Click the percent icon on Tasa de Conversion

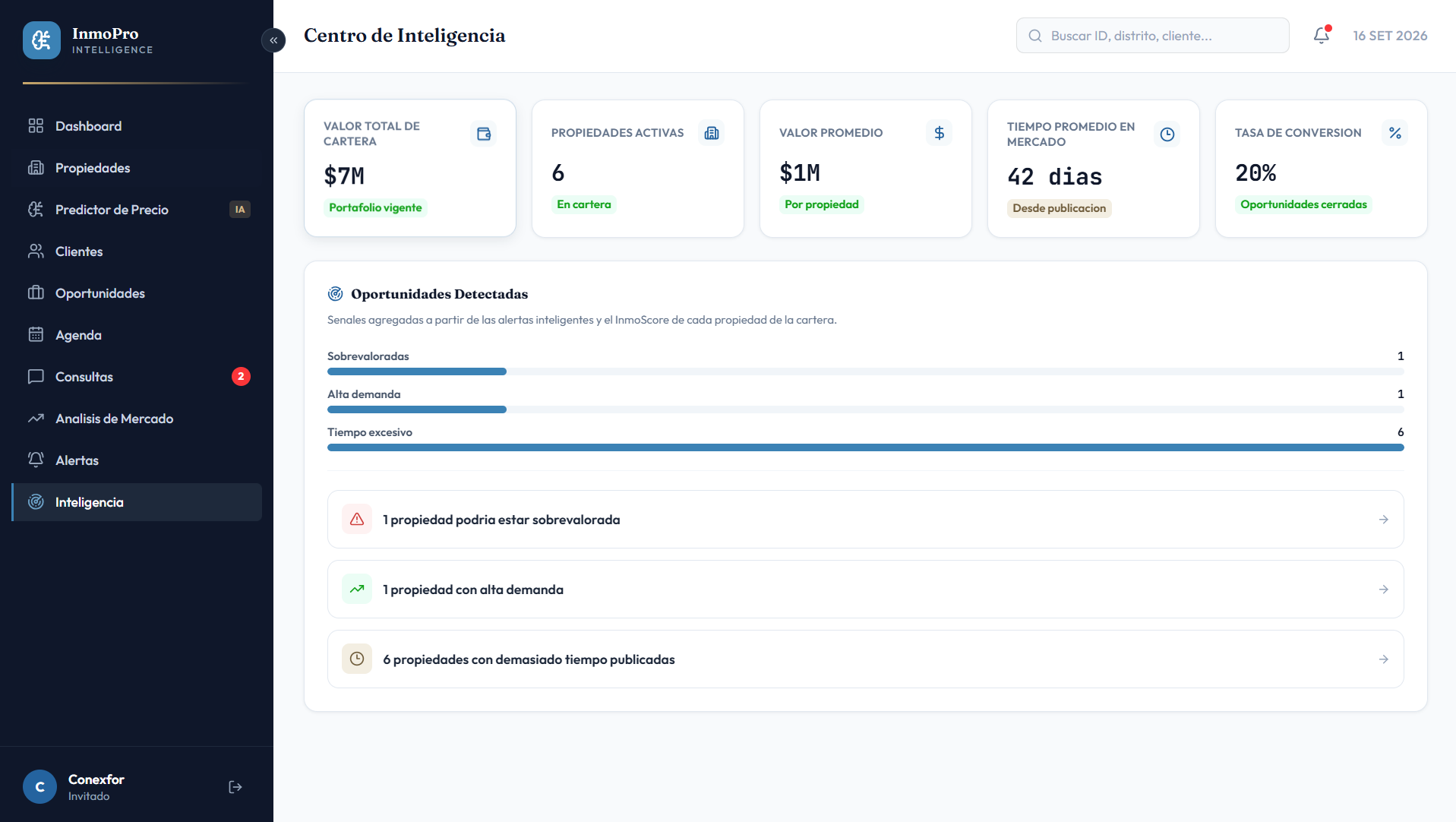pyautogui.click(x=1395, y=133)
